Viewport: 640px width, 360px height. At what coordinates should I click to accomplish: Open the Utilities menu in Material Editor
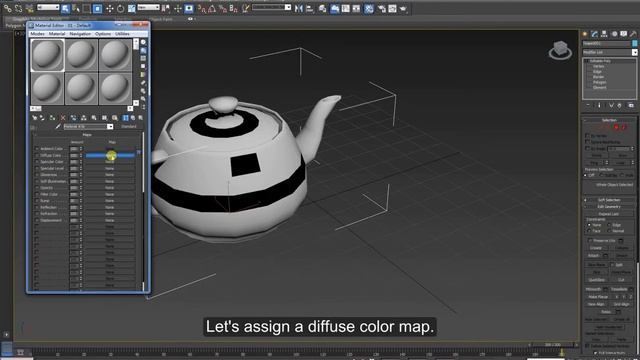[122, 34]
